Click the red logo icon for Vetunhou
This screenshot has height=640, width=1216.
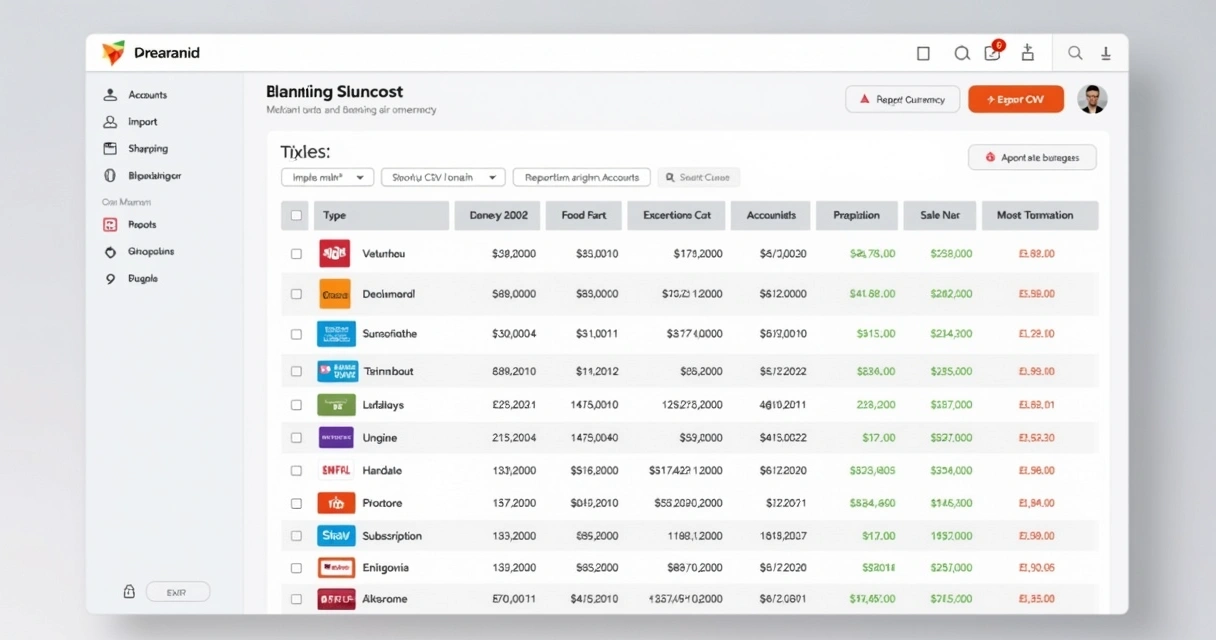tap(334, 253)
